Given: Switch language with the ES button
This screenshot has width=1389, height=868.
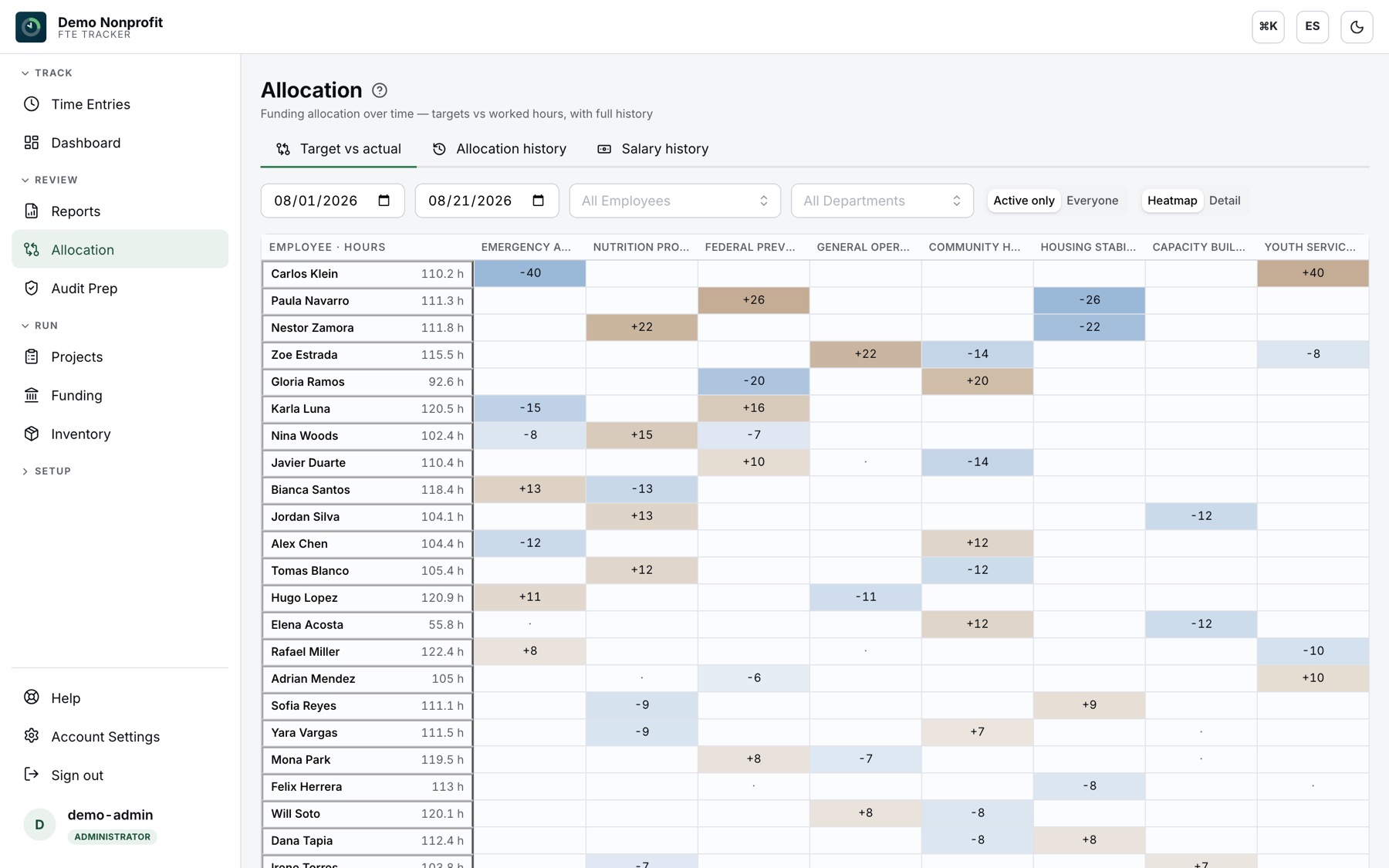Looking at the screenshot, I should (x=1312, y=27).
